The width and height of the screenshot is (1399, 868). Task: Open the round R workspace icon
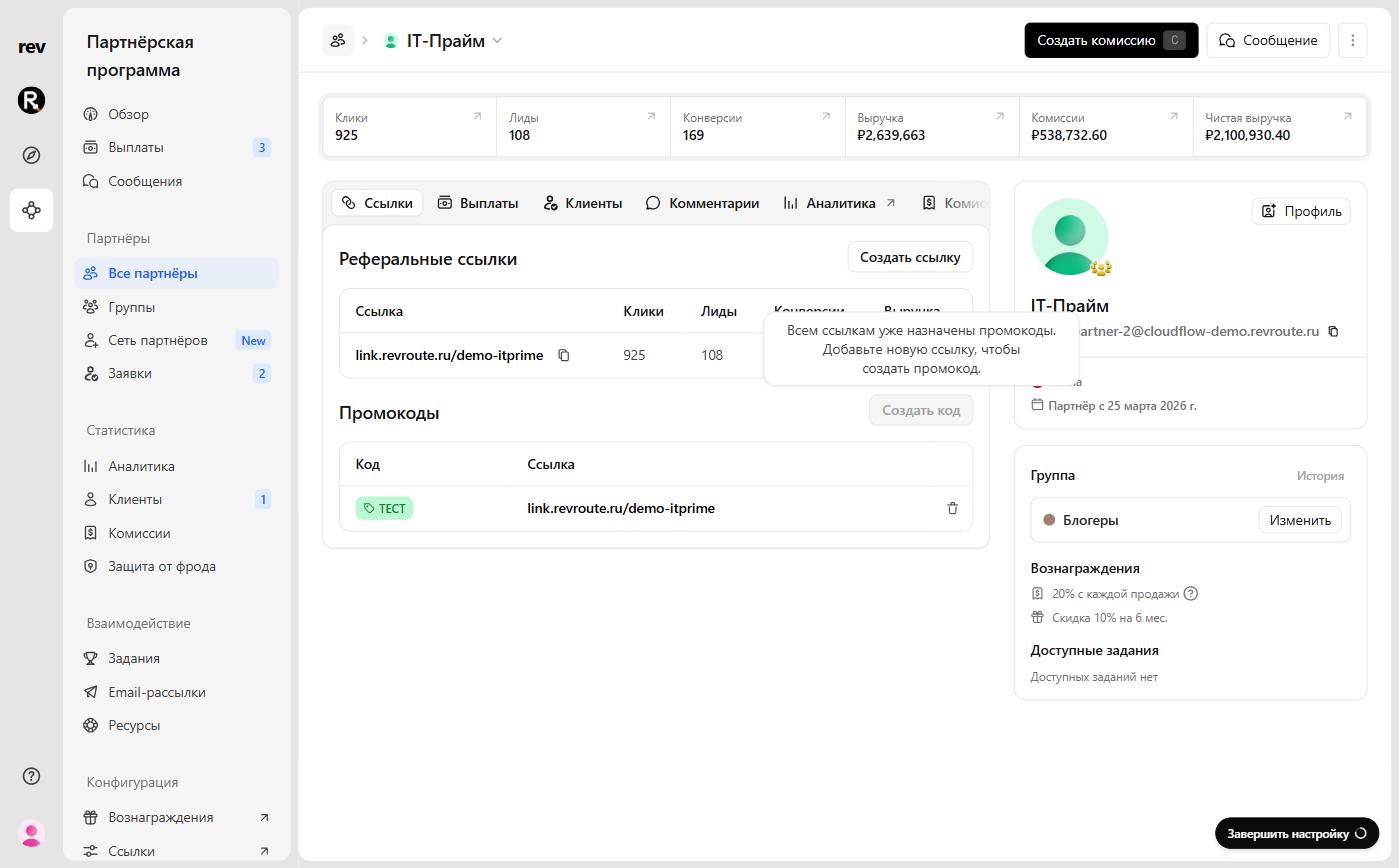(31, 100)
